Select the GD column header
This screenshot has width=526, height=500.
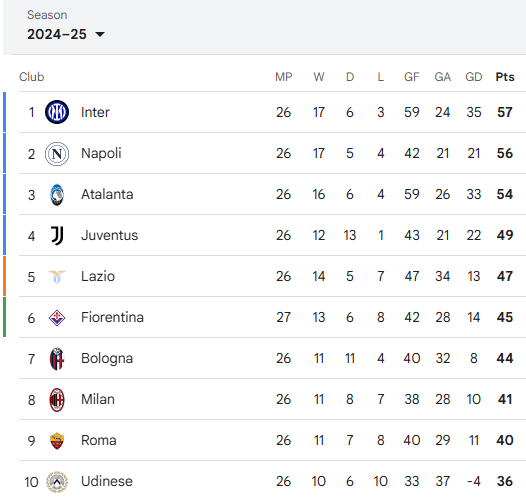coord(474,77)
